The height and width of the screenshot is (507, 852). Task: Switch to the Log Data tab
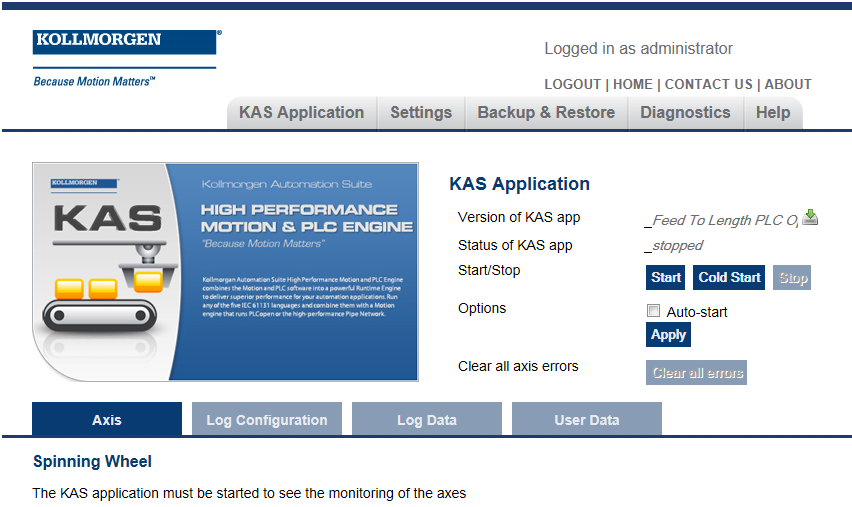click(x=427, y=419)
